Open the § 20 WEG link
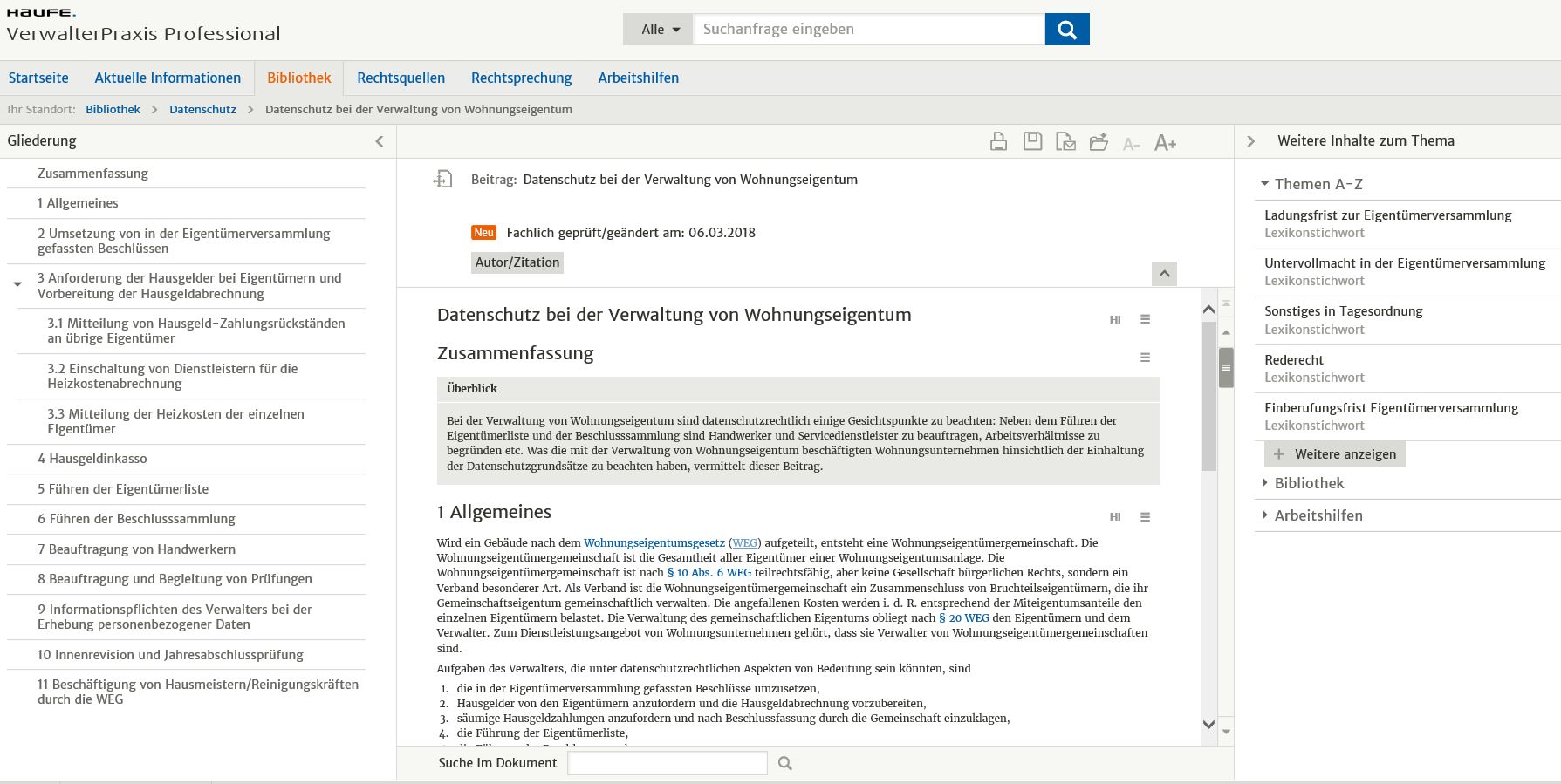1561x784 pixels. coord(964,618)
